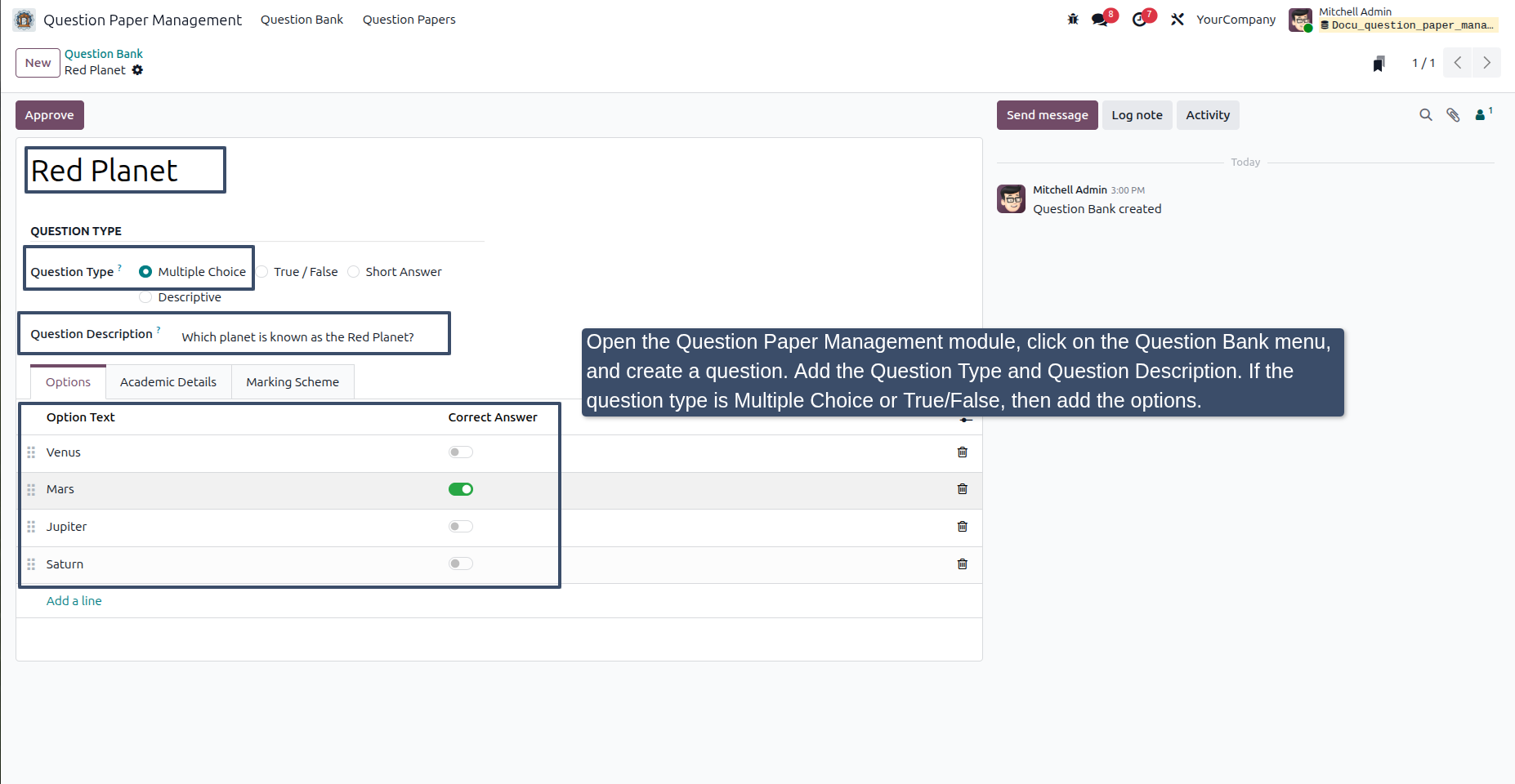The width and height of the screenshot is (1515, 784).
Task: Switch to the Academic Details tab
Action: tap(168, 382)
